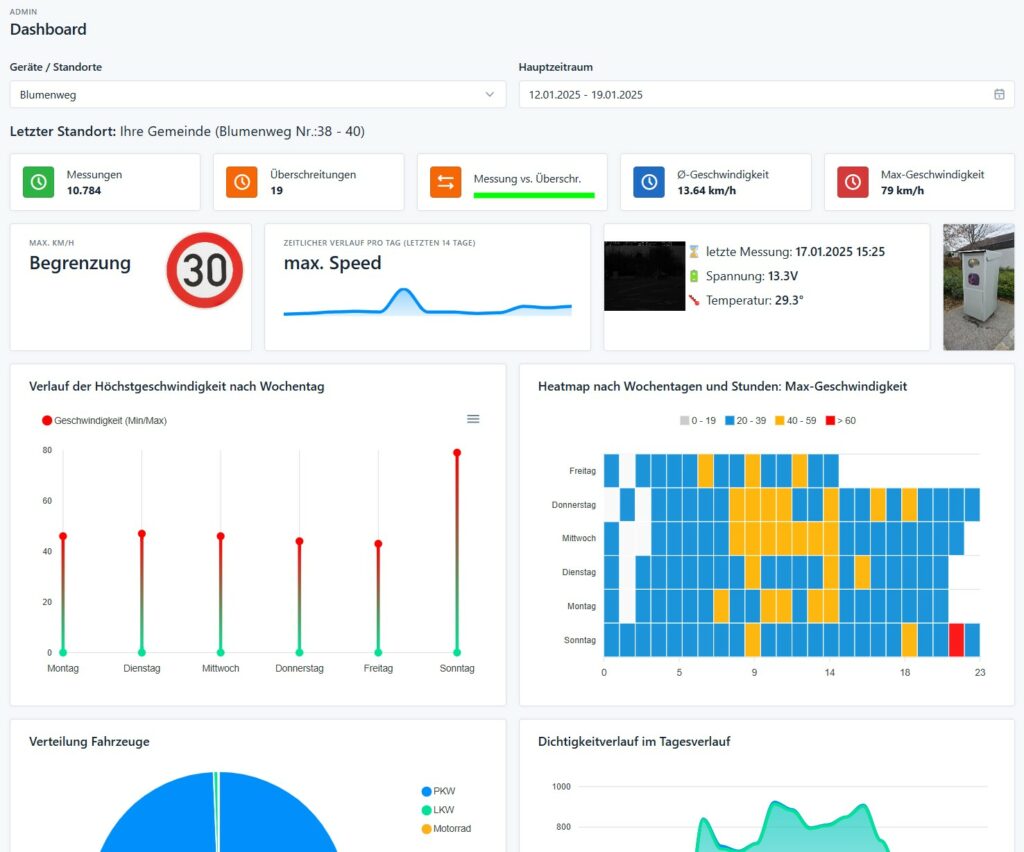Click the Mittwoch max speed data point
This screenshot has width=1024, height=852.
click(221, 536)
